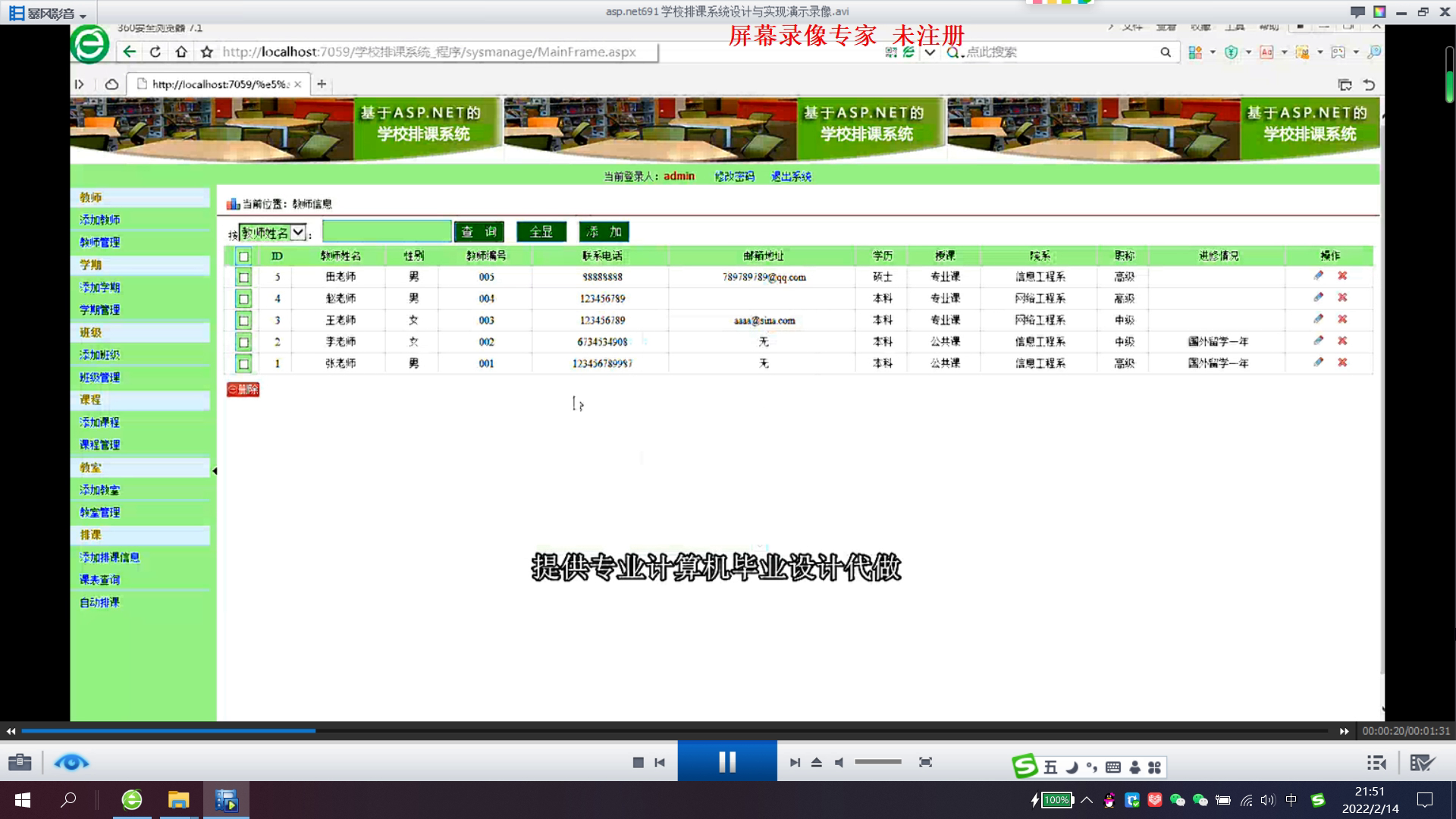Image resolution: width=1456 pixels, height=819 pixels.
Task: Click the red 删除 button below table
Action: click(243, 390)
